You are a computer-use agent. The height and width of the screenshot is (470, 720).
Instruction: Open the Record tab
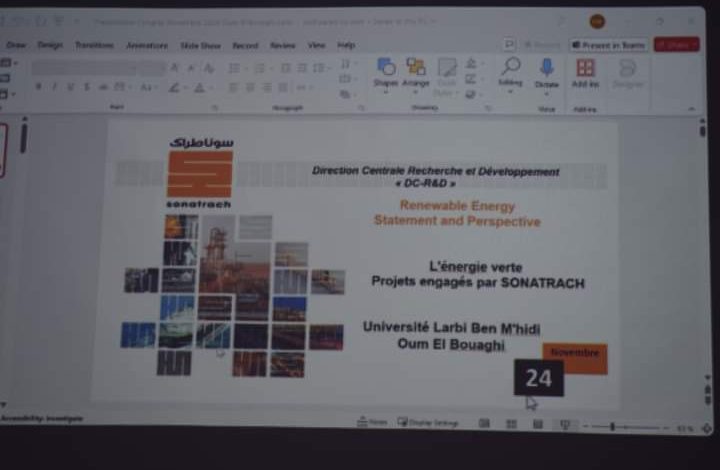tap(245, 45)
